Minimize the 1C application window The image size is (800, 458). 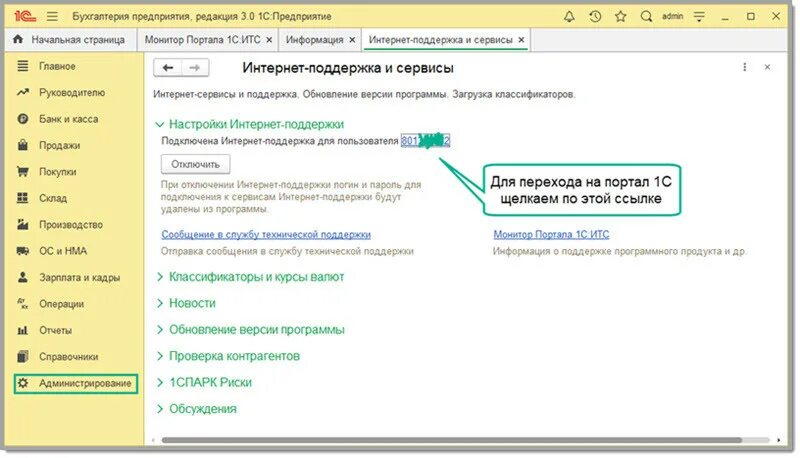pos(725,17)
